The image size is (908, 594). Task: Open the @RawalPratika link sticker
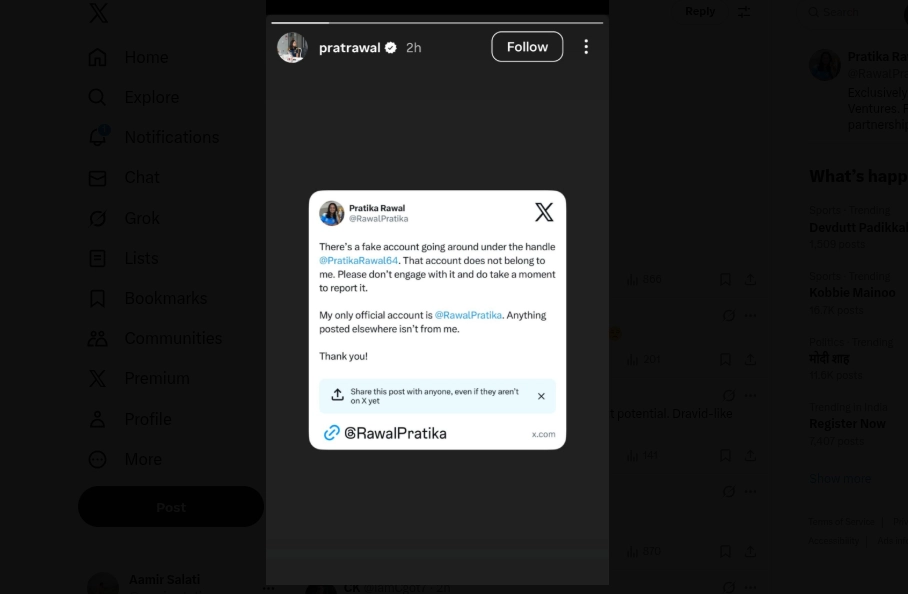[385, 433]
